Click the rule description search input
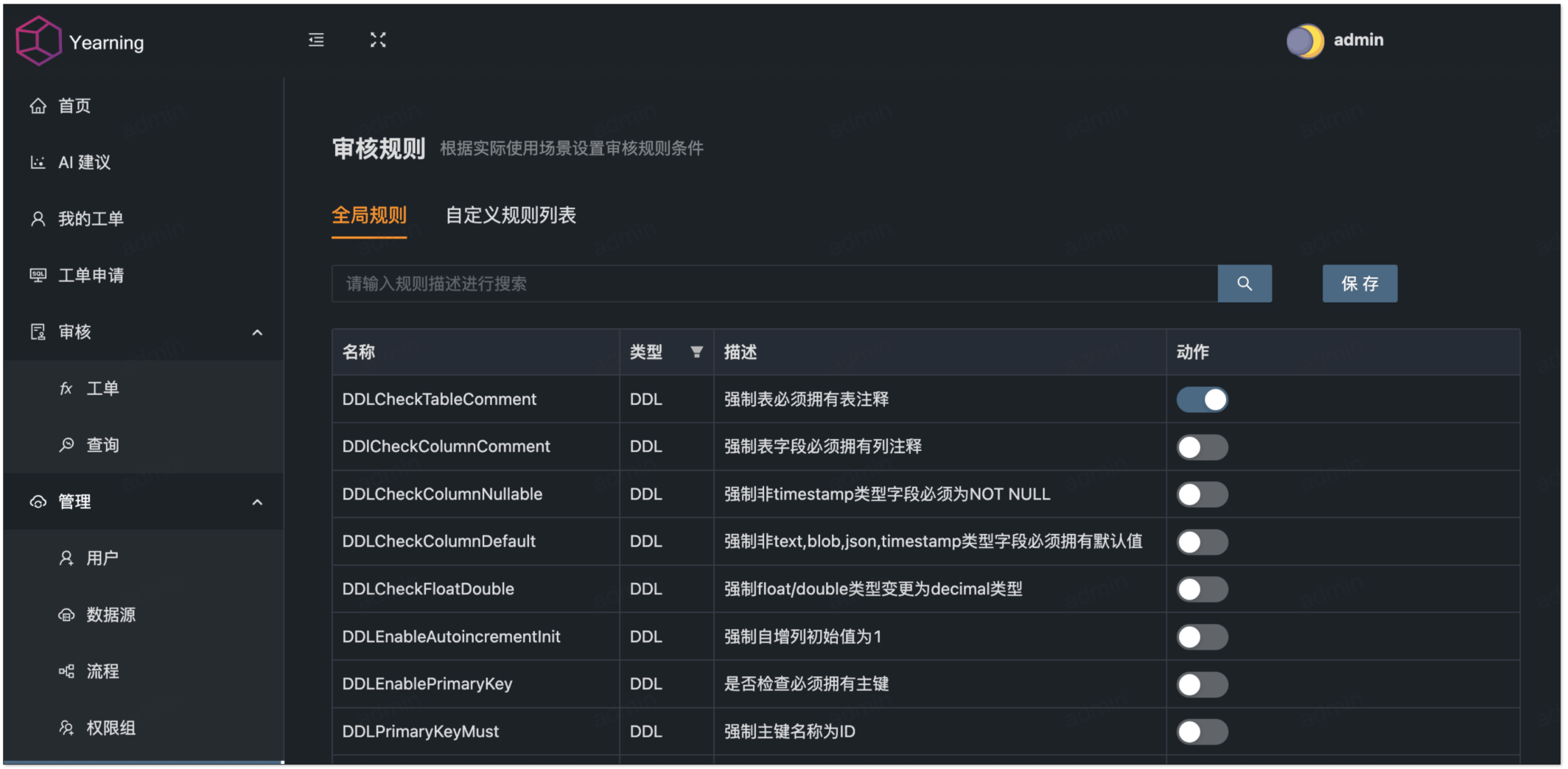Image resolution: width=1568 pixels, height=769 pixels. (x=737, y=284)
